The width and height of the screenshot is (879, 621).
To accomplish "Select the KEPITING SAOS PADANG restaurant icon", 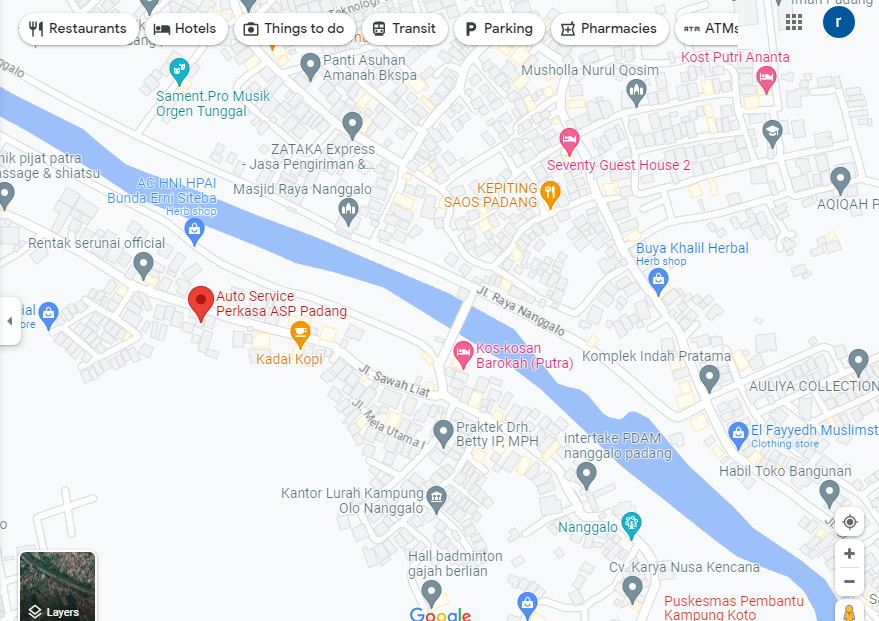I will coord(550,195).
